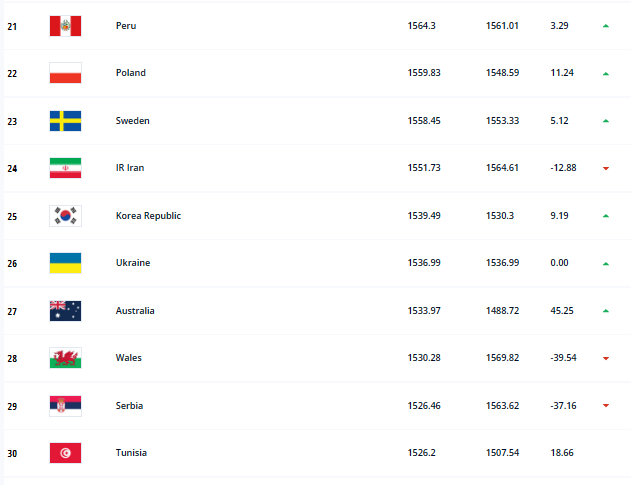Click the Sweden flag icon

point(65,121)
